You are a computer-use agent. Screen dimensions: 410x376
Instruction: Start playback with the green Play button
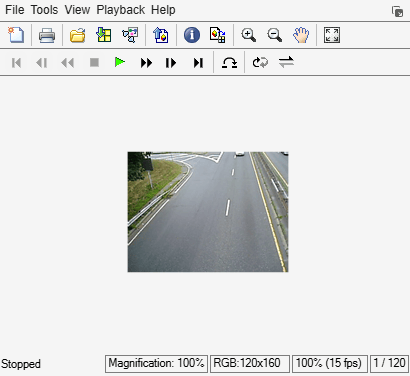point(120,62)
